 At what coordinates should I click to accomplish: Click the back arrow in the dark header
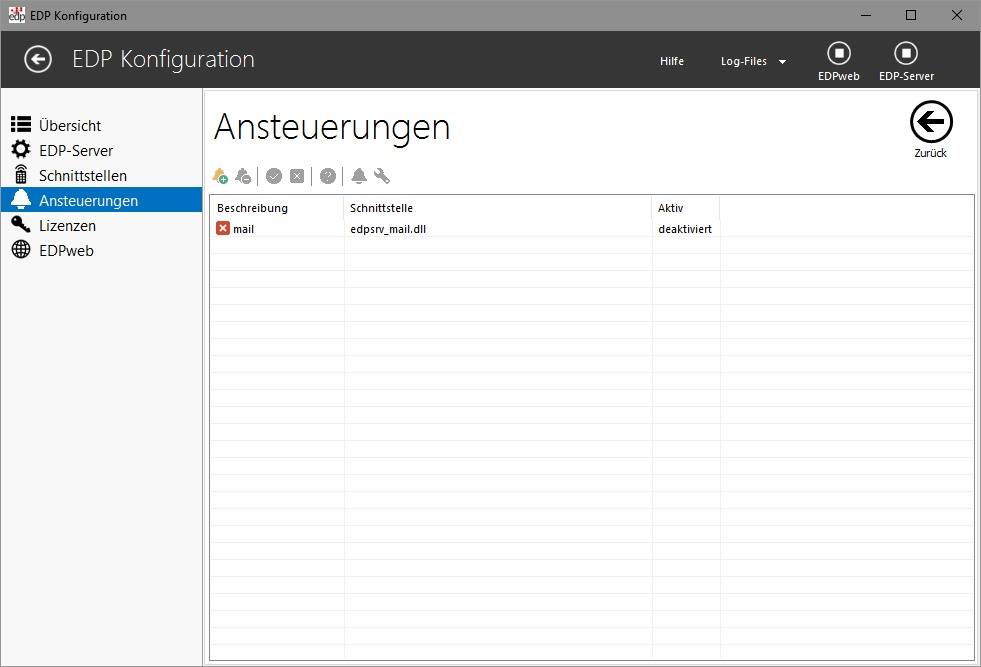[x=38, y=59]
